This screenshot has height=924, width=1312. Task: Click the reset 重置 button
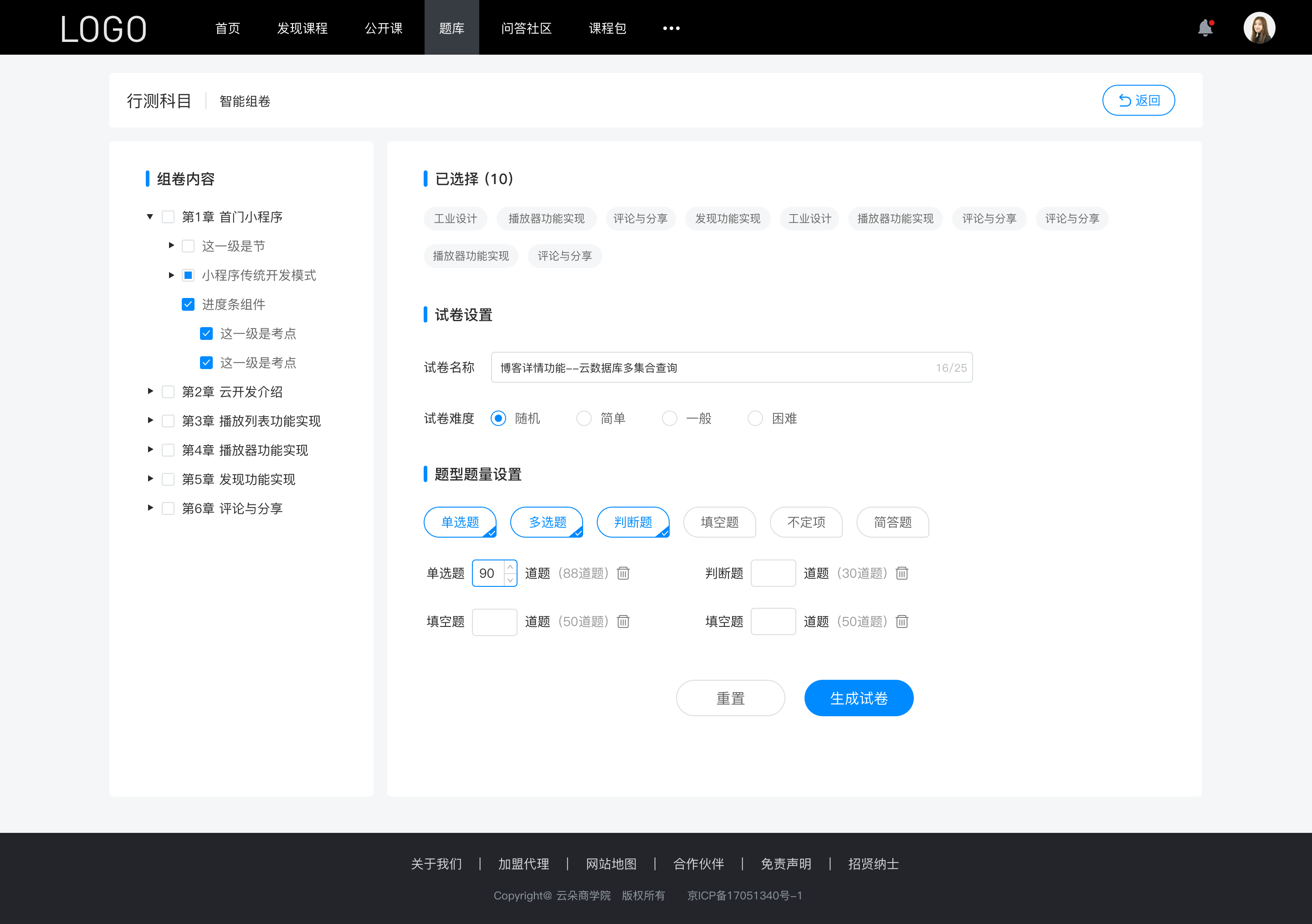(x=729, y=697)
